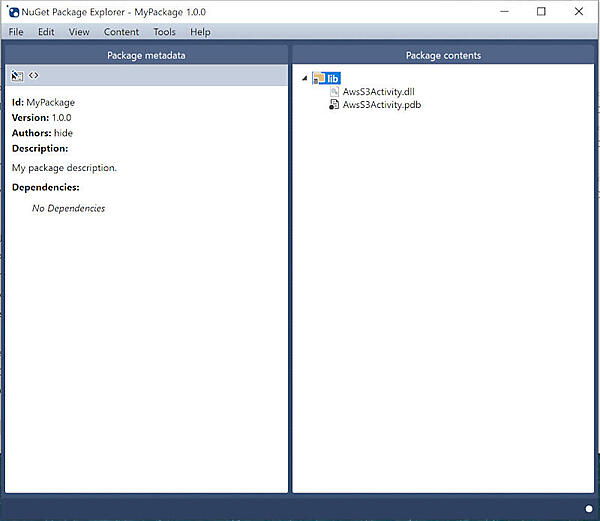Click the Id value MyPackage
Viewport: 600px width, 521px height.
pos(51,103)
